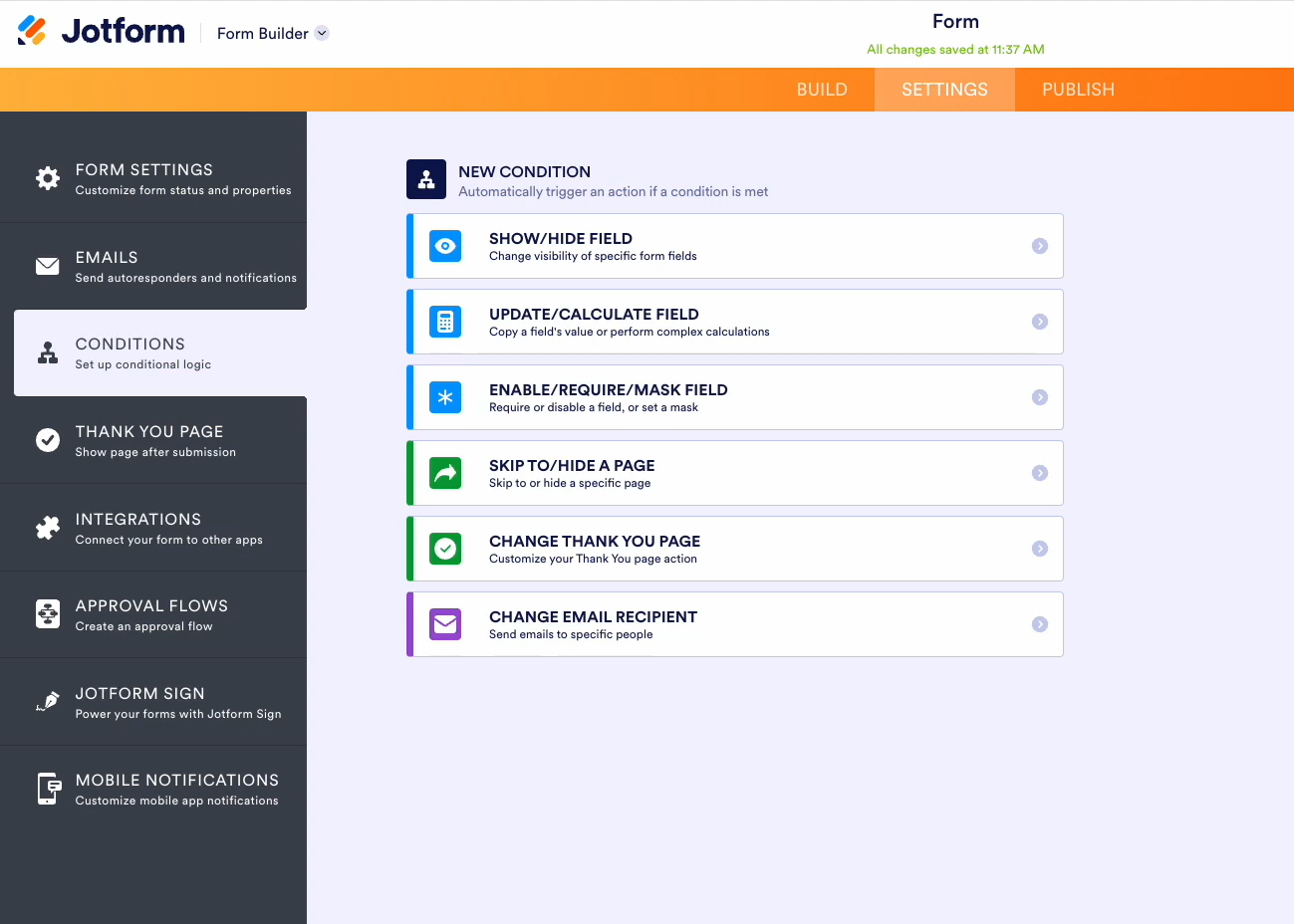Click the Conditions hierarchy icon in sidebar
The width and height of the screenshot is (1294, 924).
pos(48,352)
